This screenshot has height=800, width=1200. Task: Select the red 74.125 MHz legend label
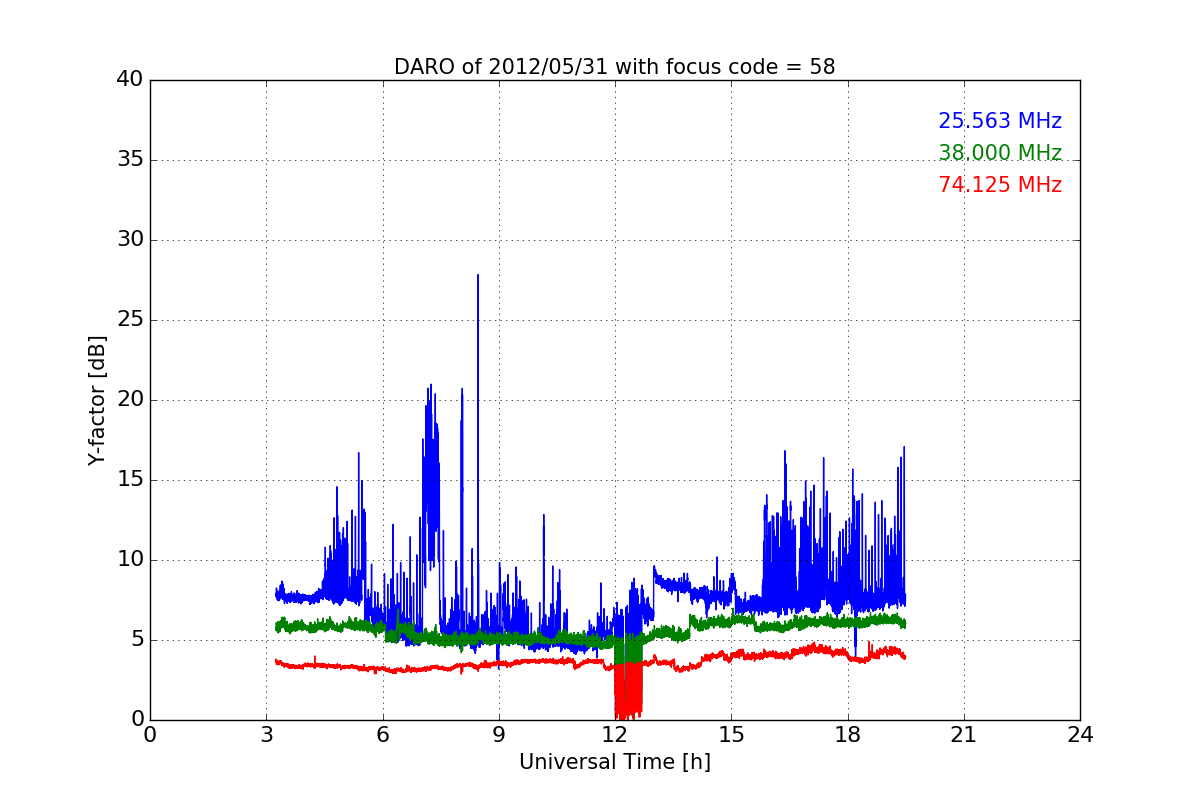pyautogui.click(x=1000, y=185)
